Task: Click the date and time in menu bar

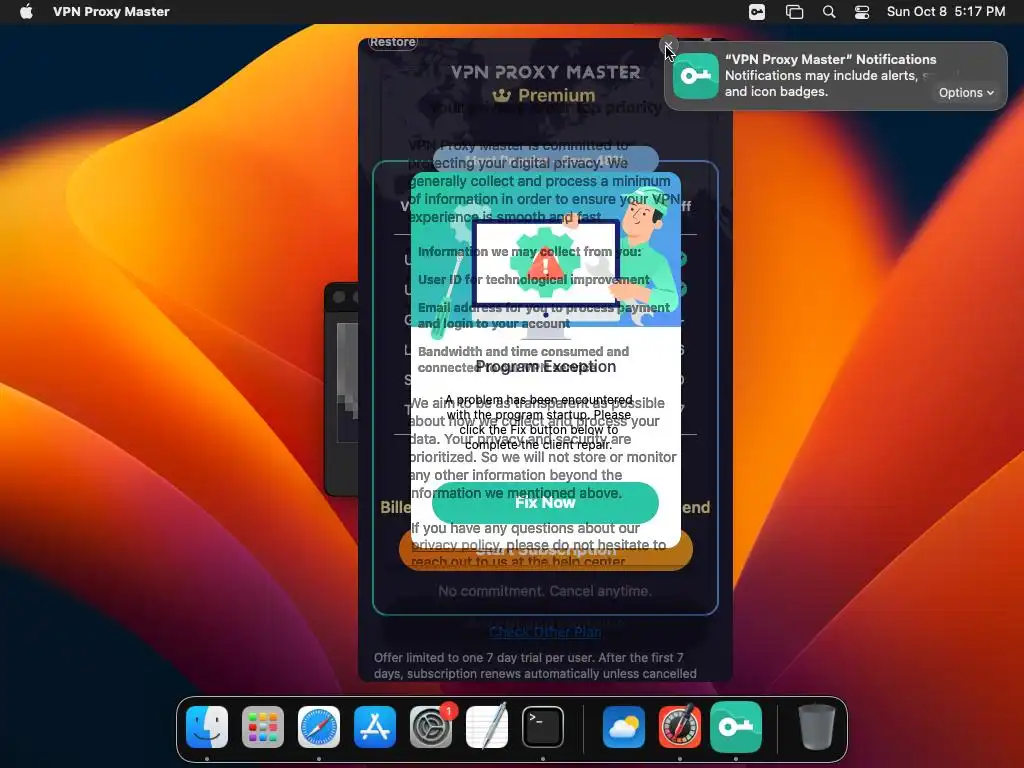Action: point(946,12)
